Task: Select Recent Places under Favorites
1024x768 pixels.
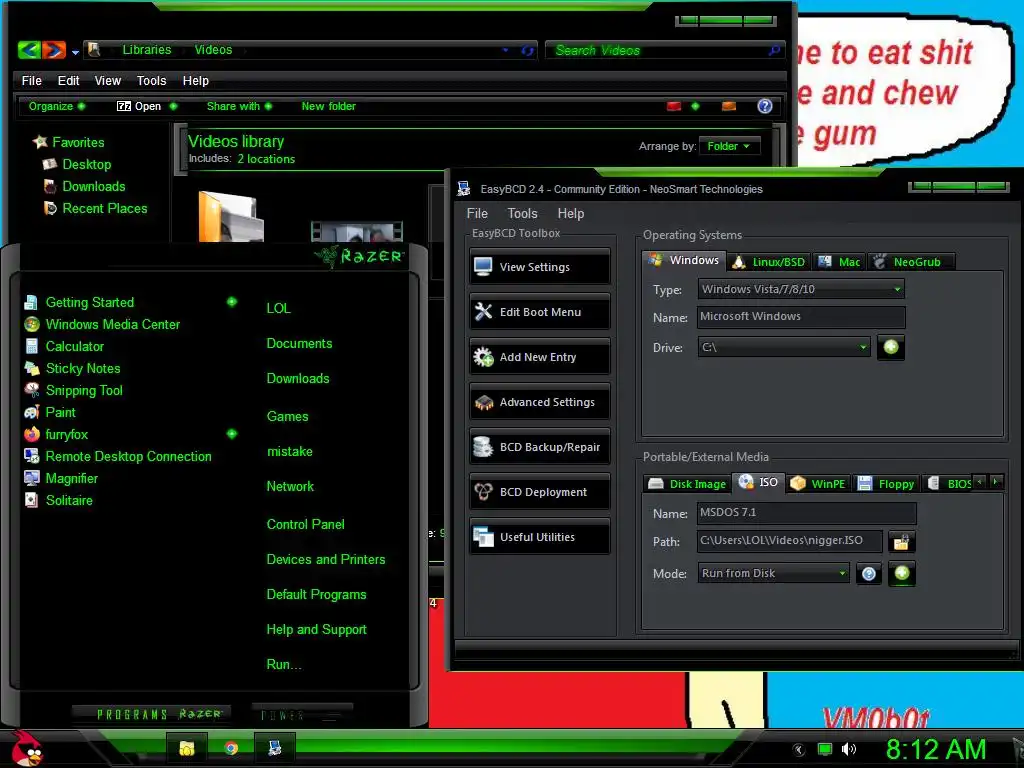Action: point(95,208)
